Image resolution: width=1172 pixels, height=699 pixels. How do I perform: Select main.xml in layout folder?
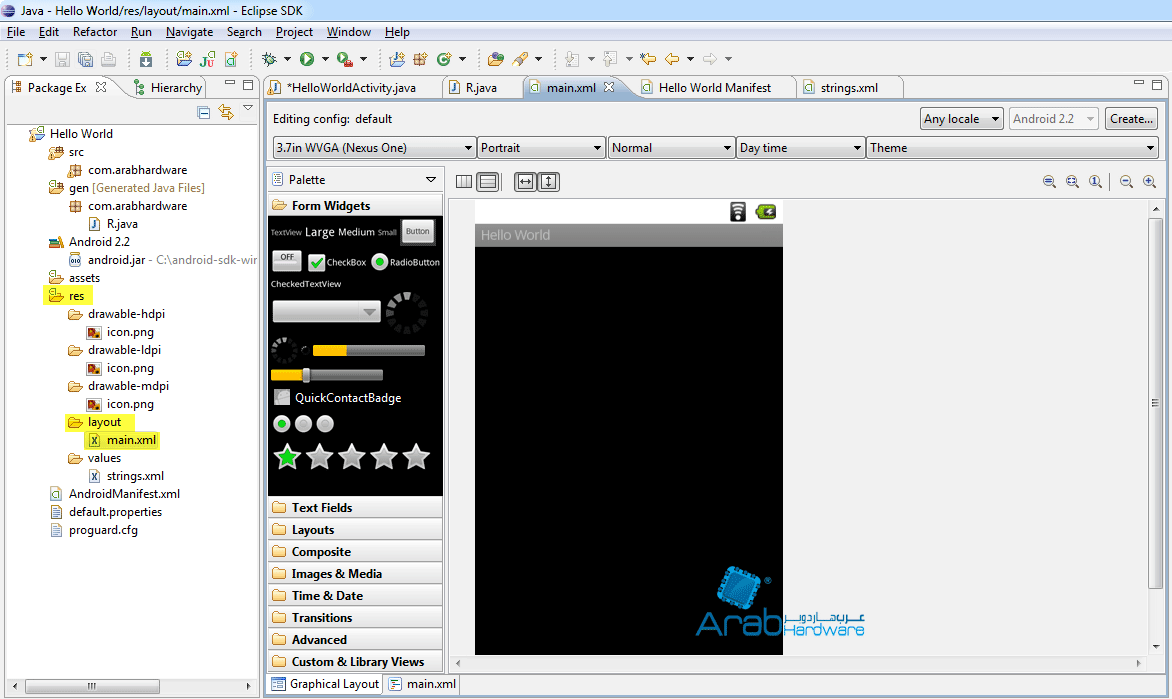[x=123, y=440]
